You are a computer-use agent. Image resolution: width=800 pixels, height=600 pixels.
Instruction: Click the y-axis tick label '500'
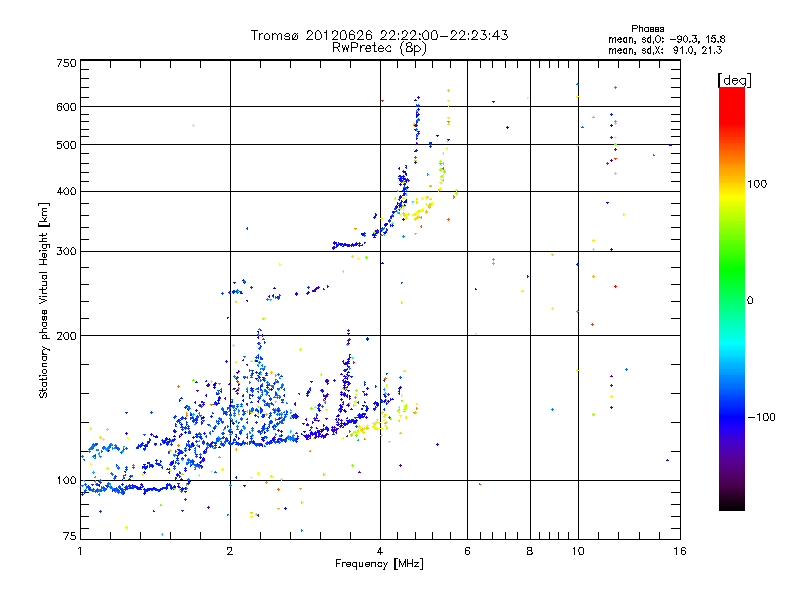coord(66,145)
